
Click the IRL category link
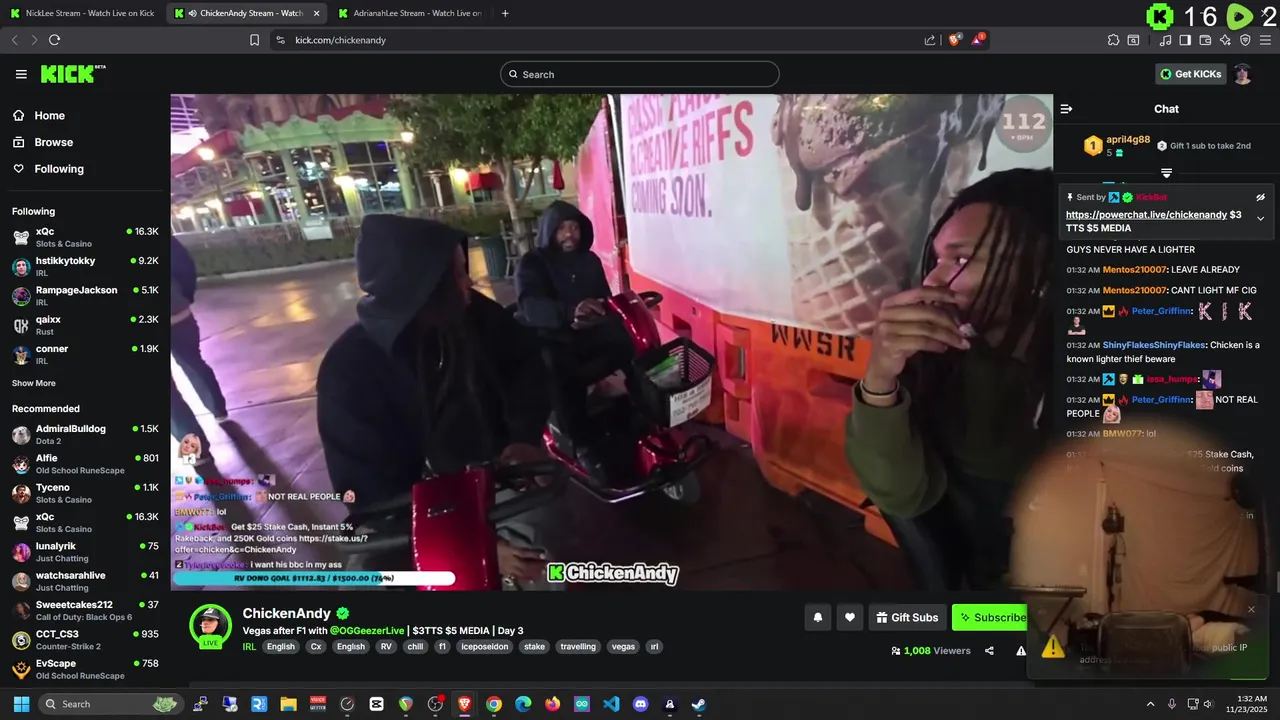click(x=249, y=646)
